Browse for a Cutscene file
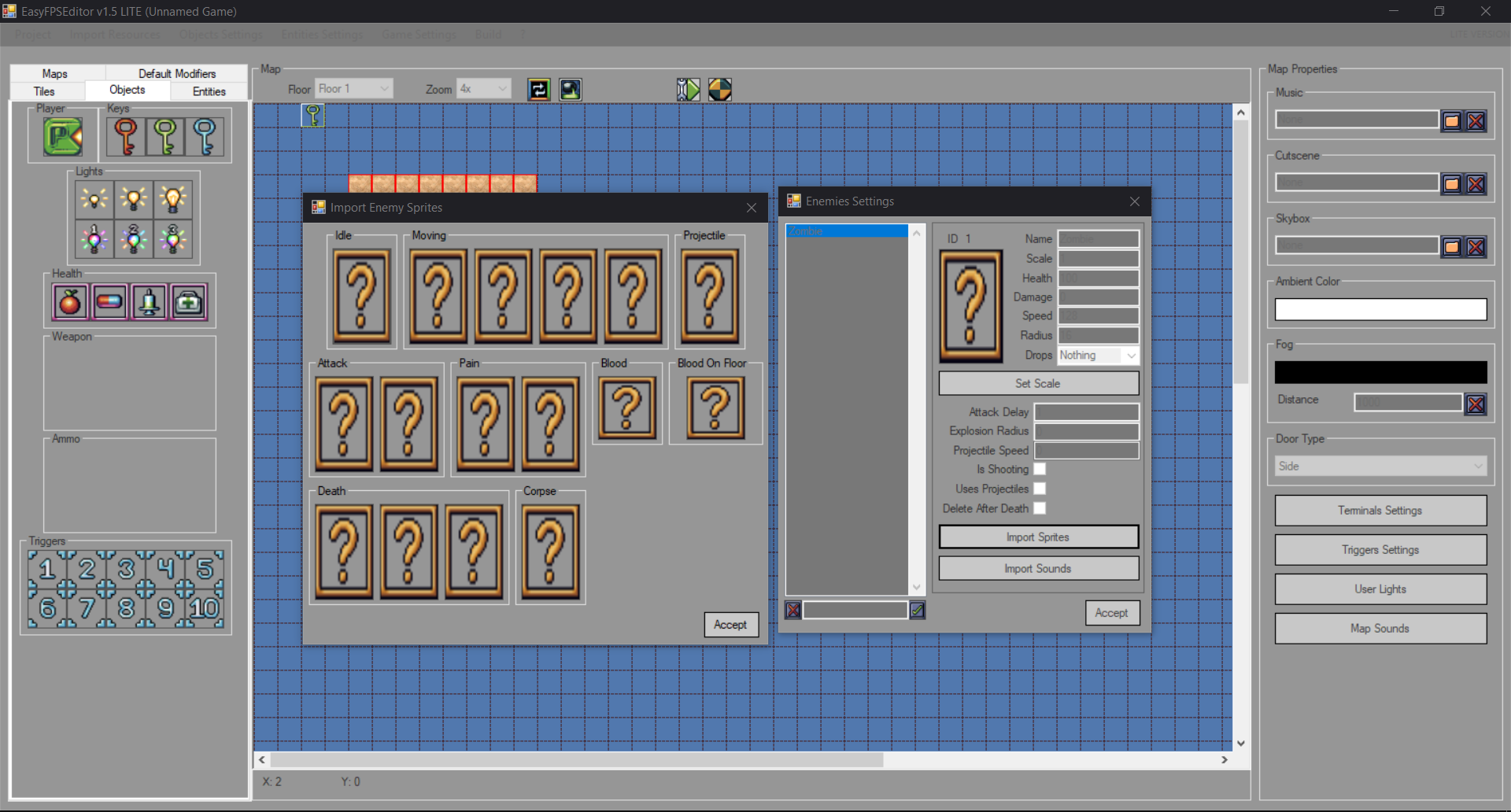 (x=1452, y=184)
